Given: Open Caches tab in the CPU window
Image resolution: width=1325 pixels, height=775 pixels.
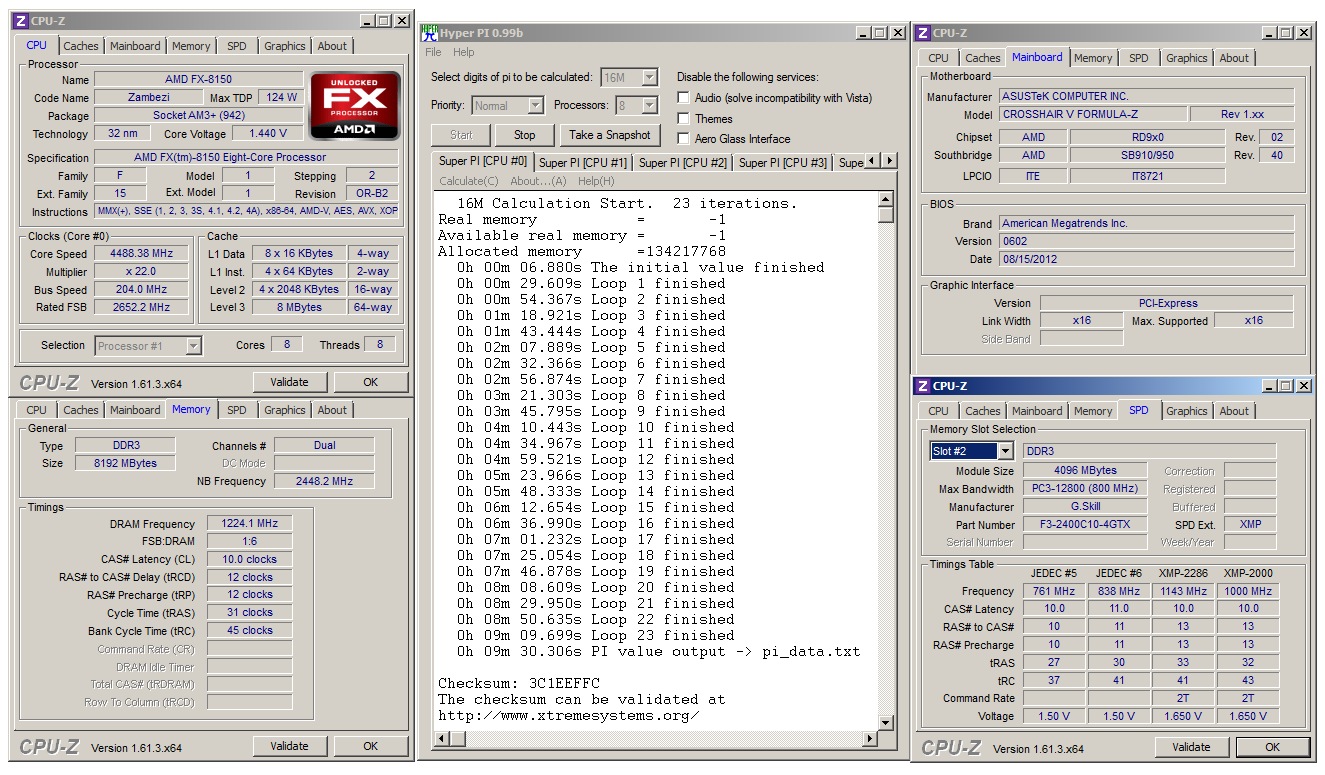Looking at the screenshot, I should (x=81, y=46).
